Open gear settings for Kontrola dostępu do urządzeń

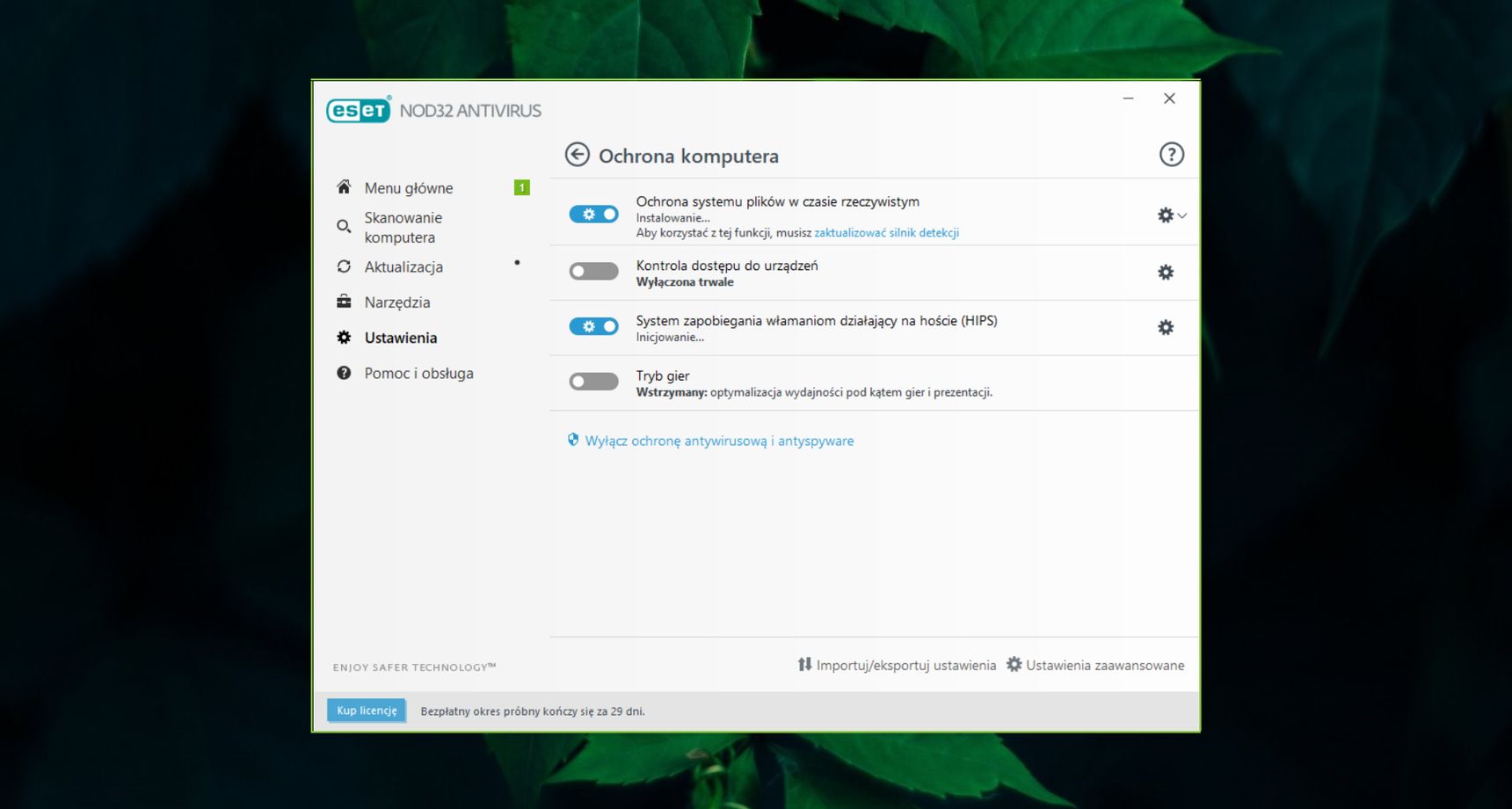(1166, 273)
